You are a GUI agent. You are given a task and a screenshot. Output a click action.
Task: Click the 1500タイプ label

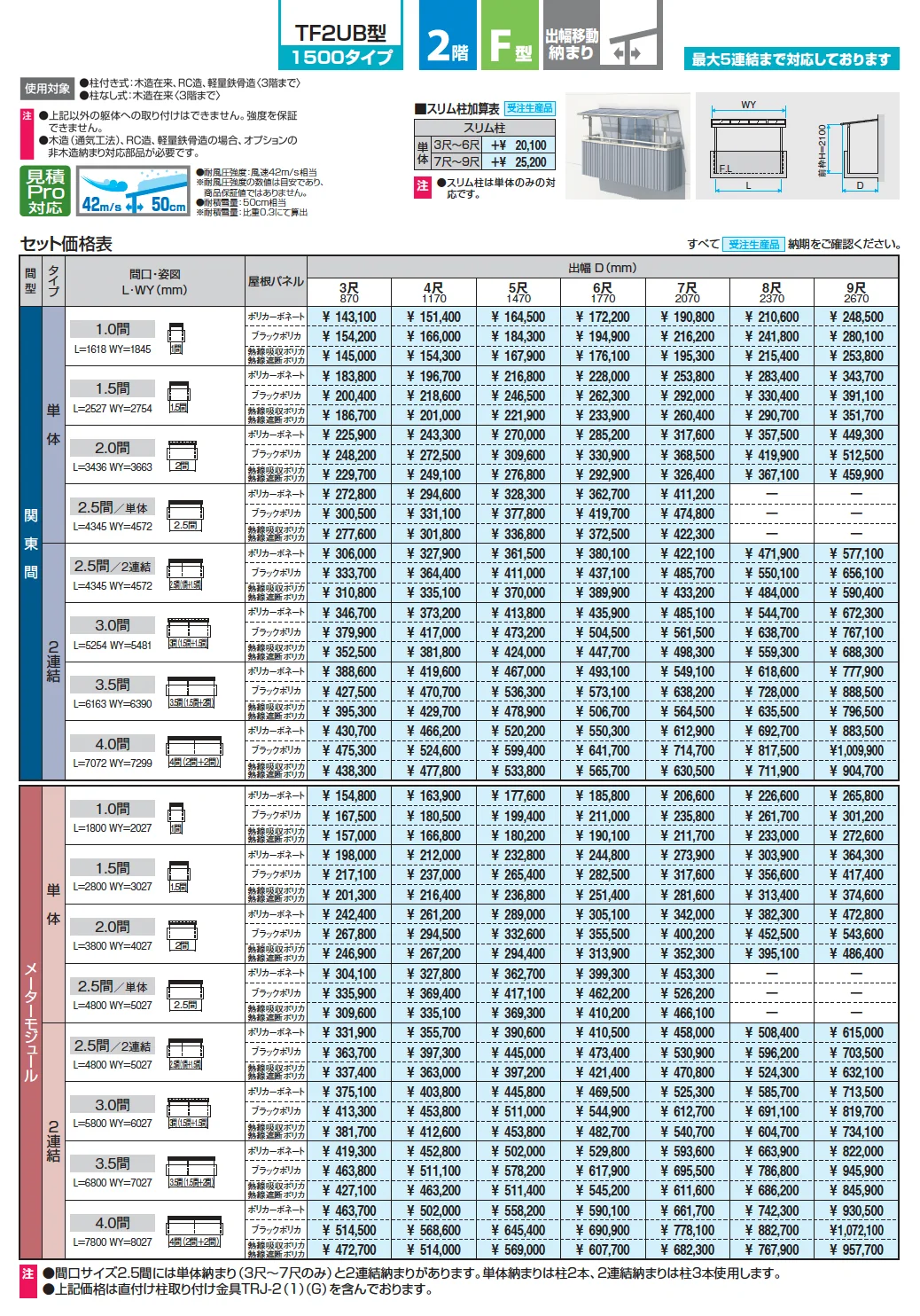coord(342,58)
